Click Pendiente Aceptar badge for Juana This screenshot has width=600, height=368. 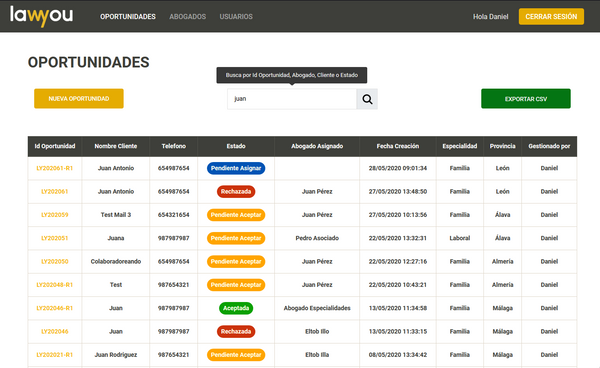236,238
